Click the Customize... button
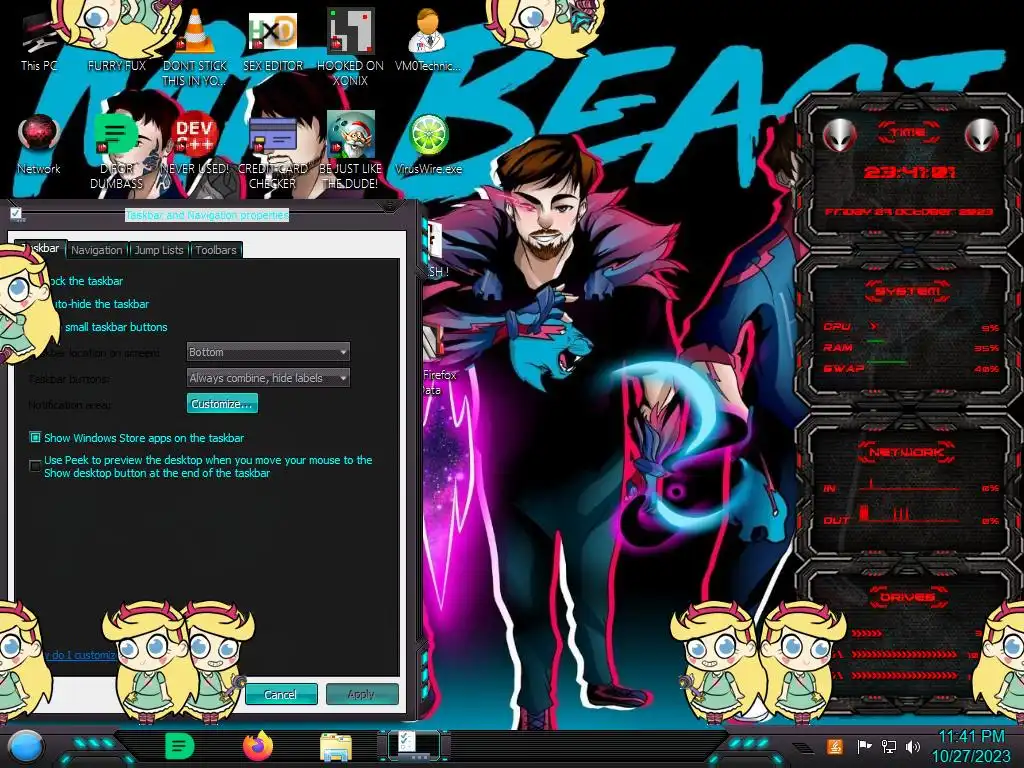This screenshot has width=1024, height=768. pos(222,404)
